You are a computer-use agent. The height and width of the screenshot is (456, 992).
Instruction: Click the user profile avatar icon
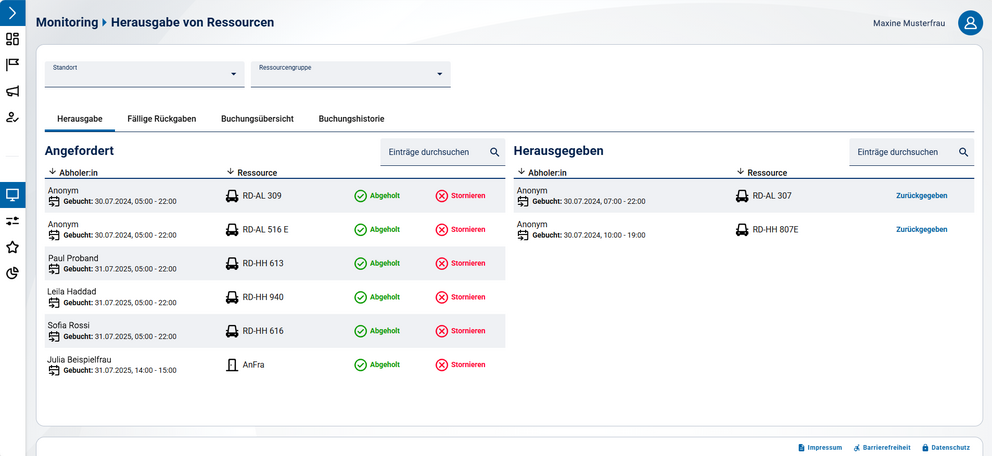pos(970,23)
